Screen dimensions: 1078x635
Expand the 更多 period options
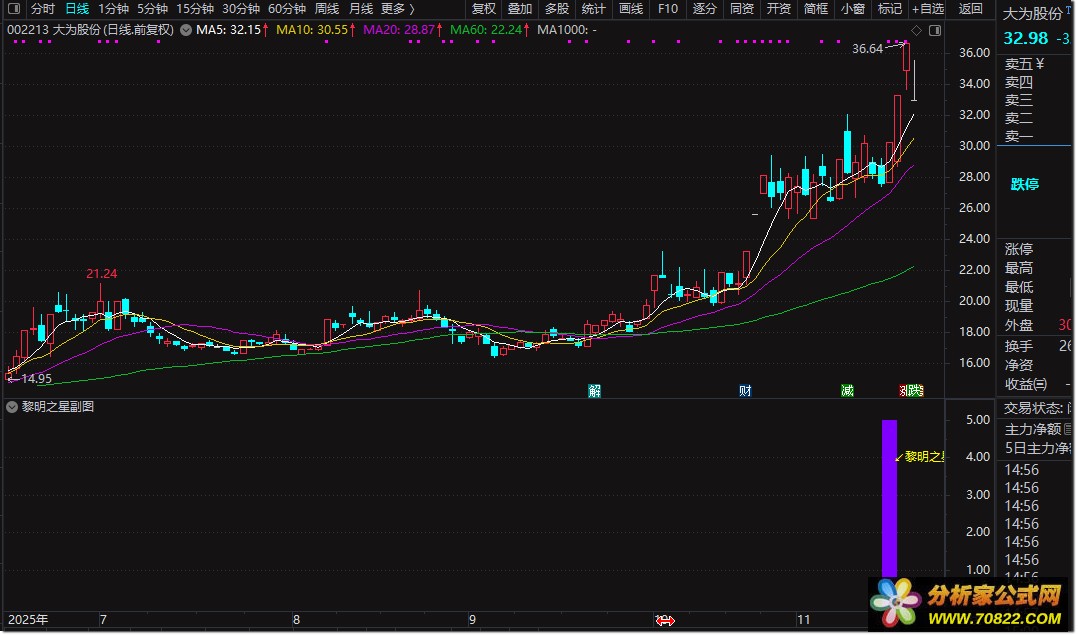(x=396, y=9)
